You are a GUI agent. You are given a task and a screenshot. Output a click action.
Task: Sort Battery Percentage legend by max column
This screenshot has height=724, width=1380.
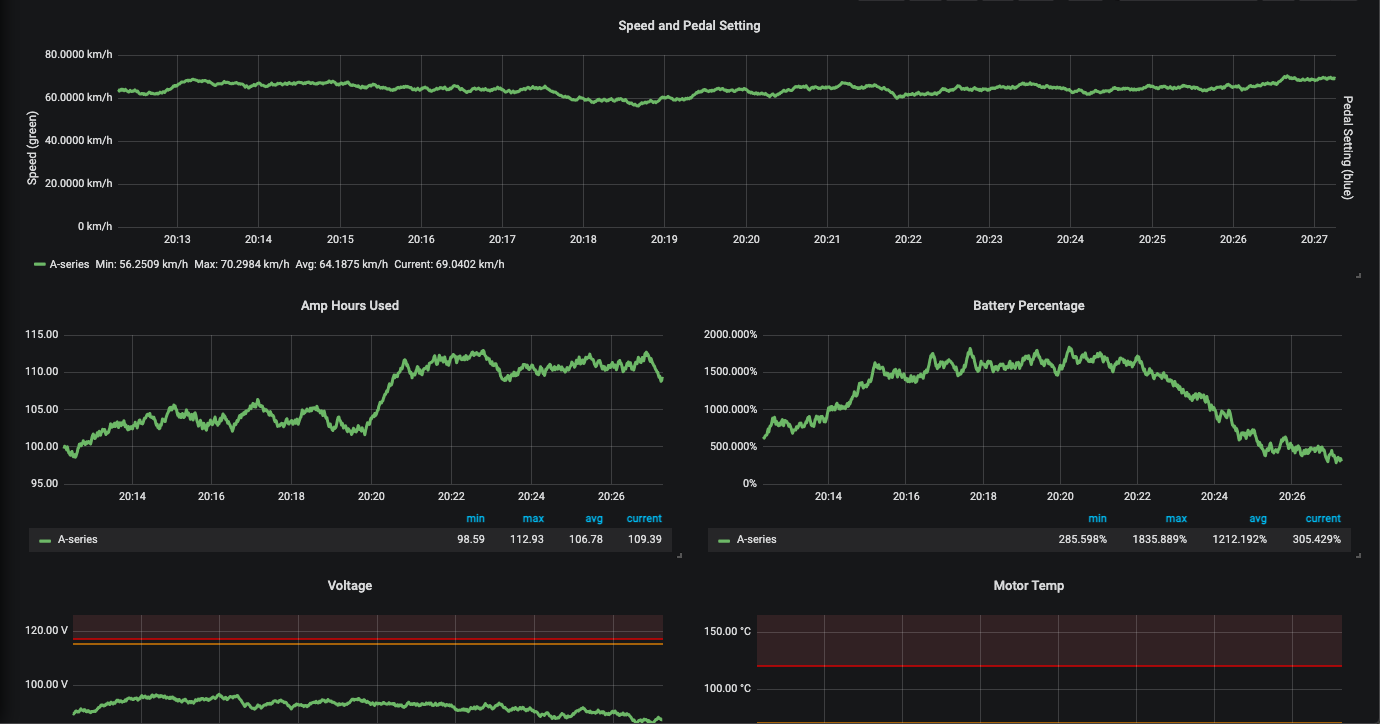point(1176,519)
